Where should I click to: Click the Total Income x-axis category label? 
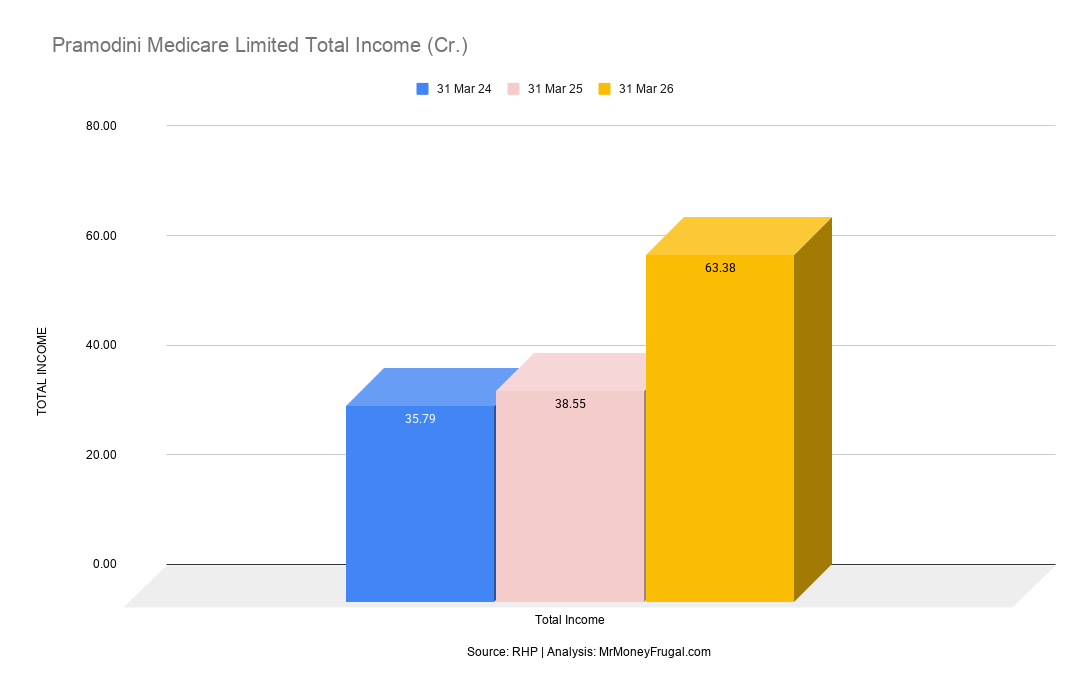coord(569,620)
